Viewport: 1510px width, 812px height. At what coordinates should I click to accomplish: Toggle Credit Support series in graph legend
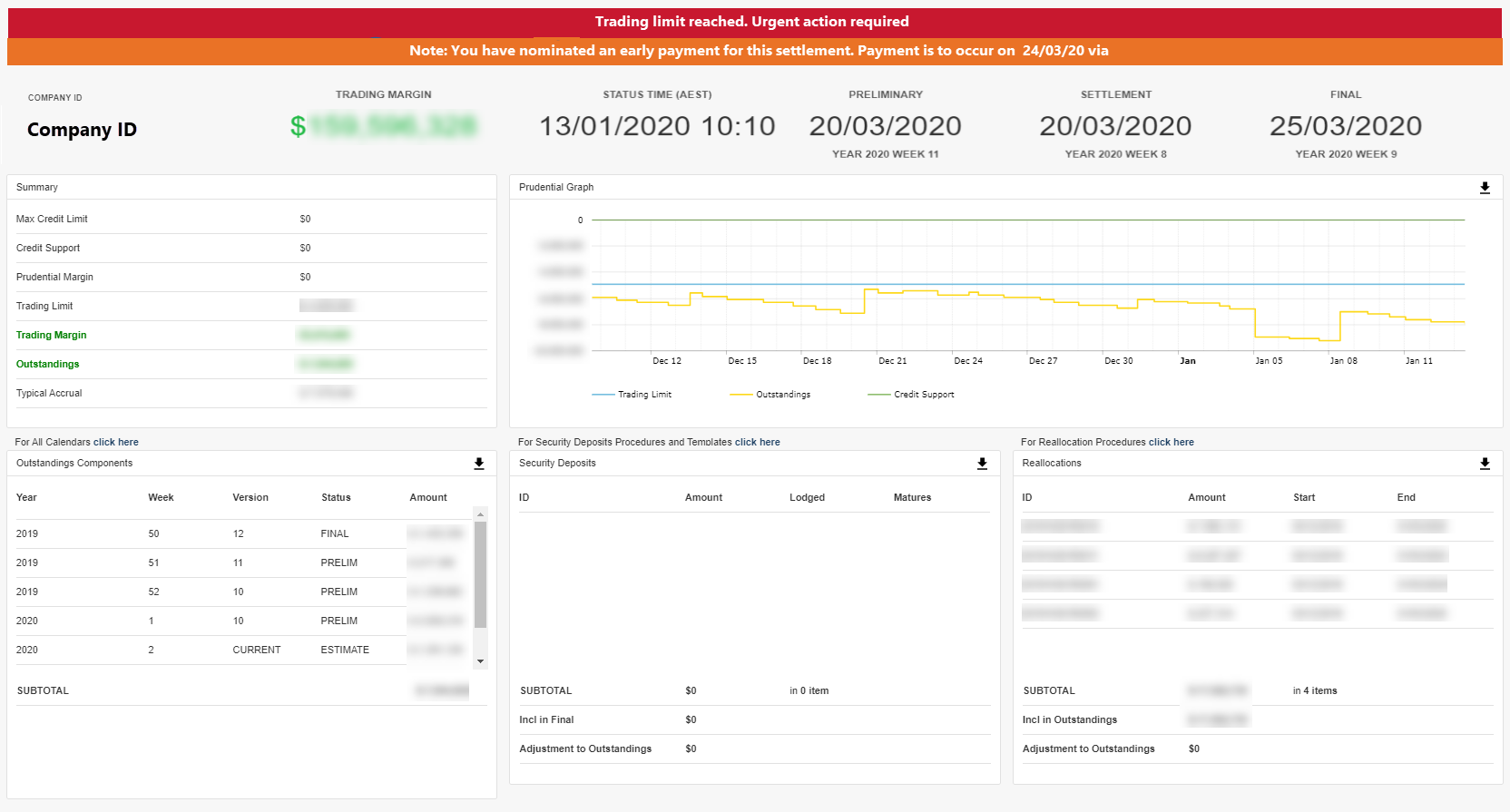pyautogui.click(x=911, y=395)
